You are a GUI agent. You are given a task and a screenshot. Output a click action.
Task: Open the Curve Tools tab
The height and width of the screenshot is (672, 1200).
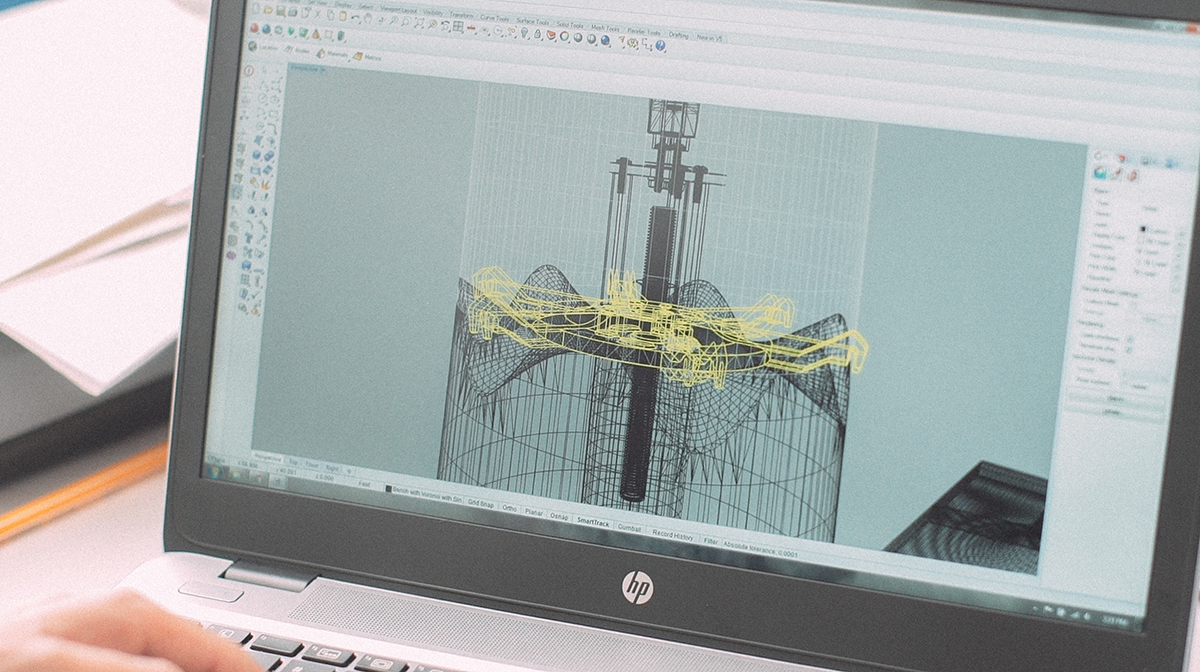[494, 18]
